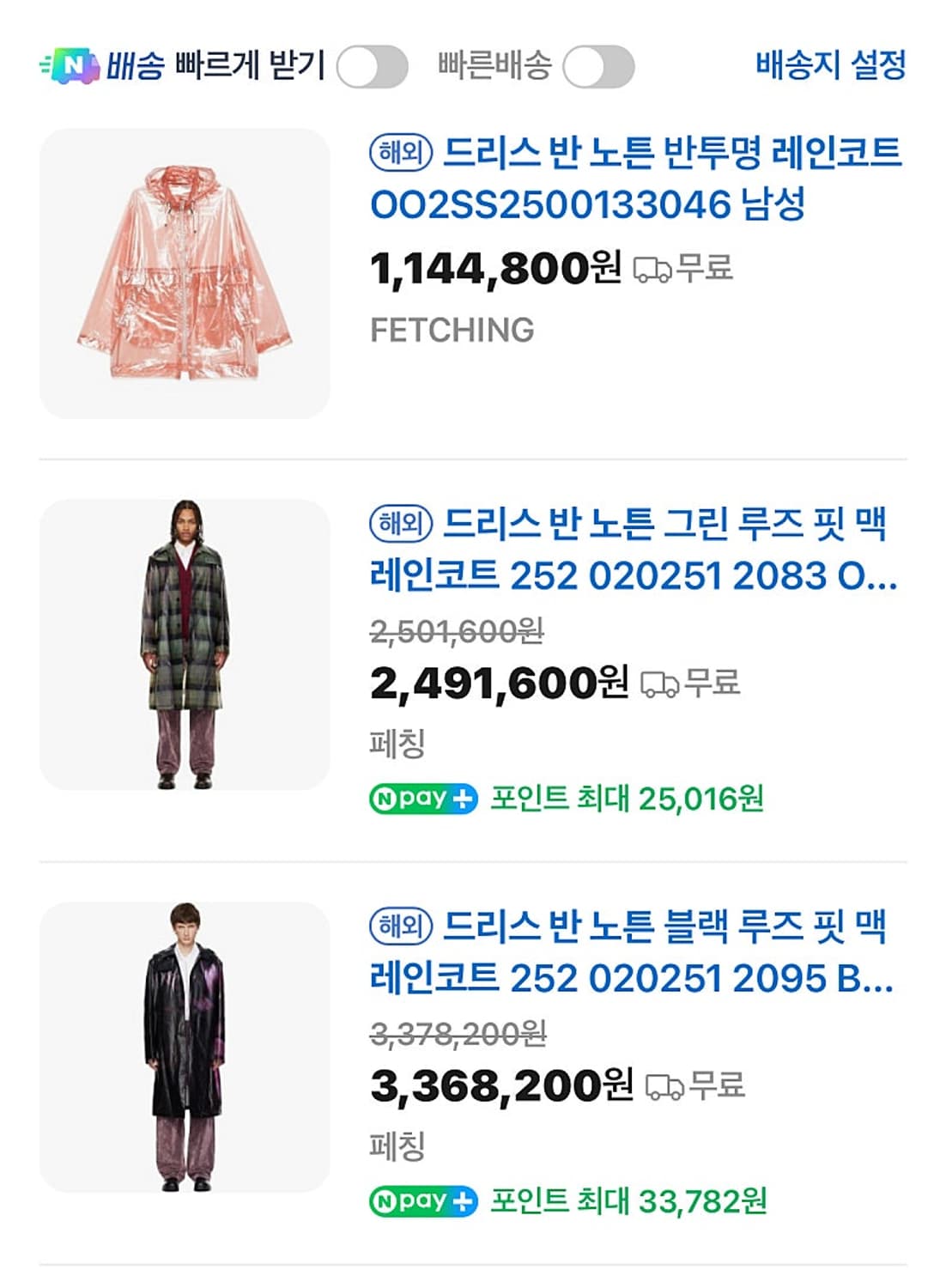Click Npay plus badge for 33,782원 points
Image resolution: width=946 pixels, height=1288 pixels.
(x=423, y=1200)
